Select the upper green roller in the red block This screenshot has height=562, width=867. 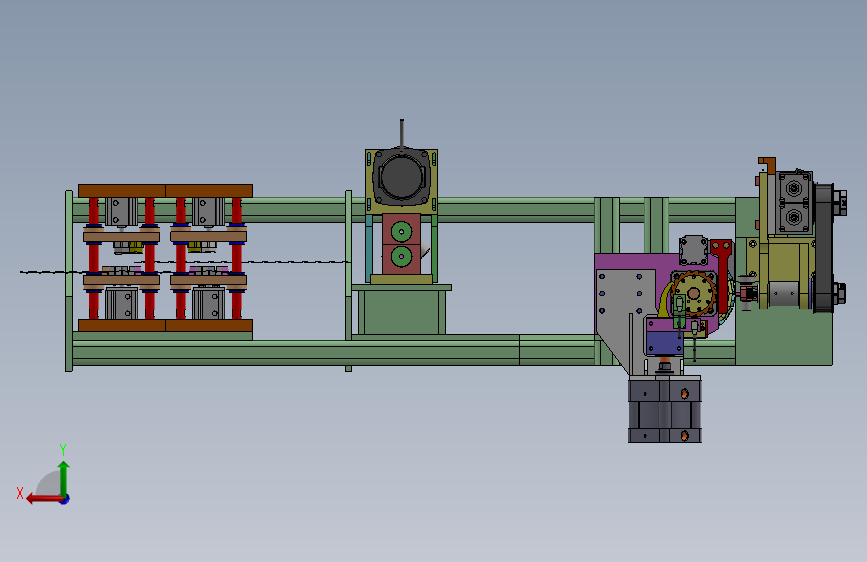point(401,232)
